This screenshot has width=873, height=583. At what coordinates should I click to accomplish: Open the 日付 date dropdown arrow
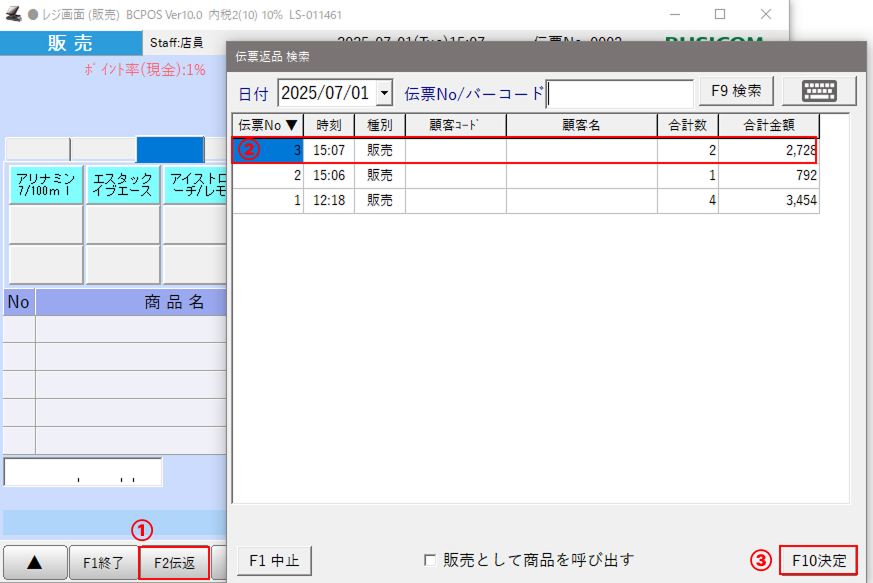(x=385, y=94)
